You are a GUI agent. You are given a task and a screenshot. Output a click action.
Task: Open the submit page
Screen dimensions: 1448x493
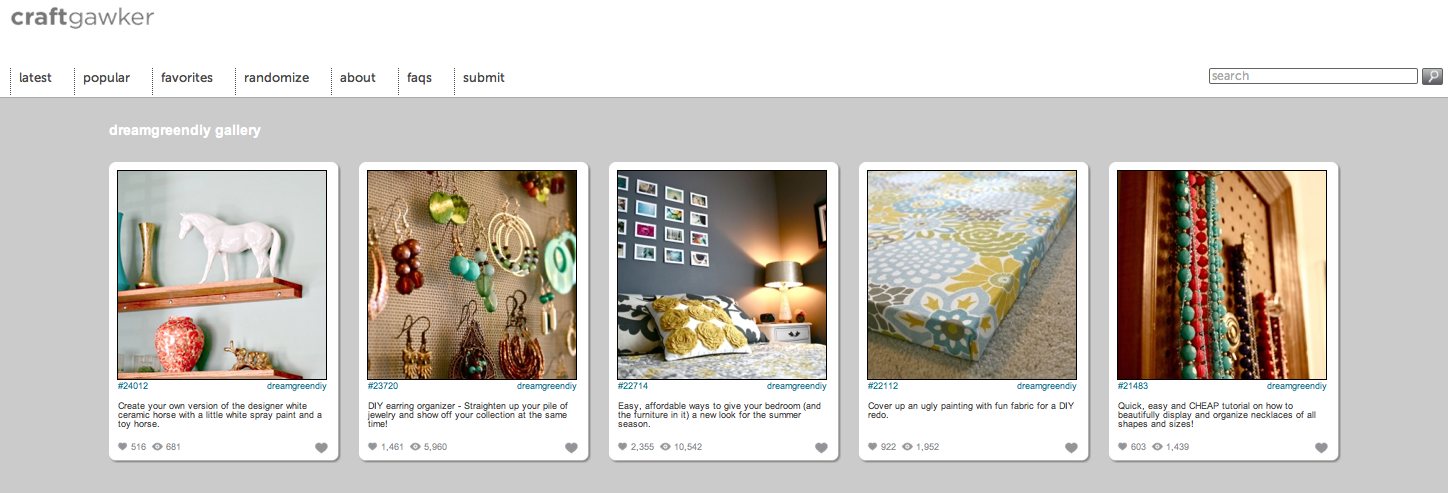click(484, 77)
